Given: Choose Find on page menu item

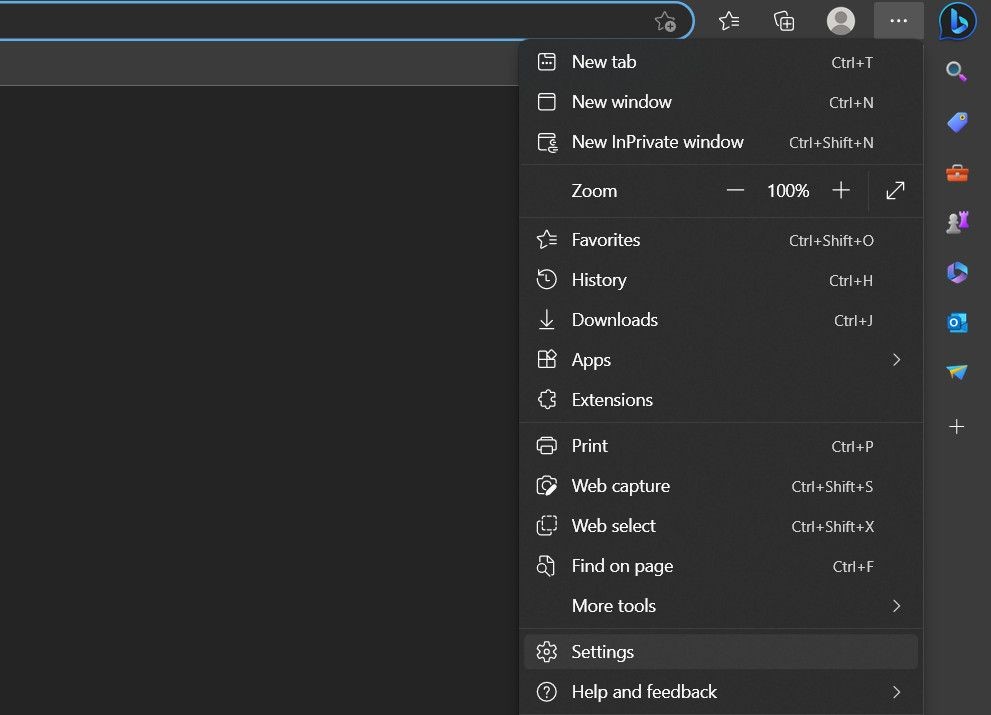Looking at the screenshot, I should coord(720,566).
